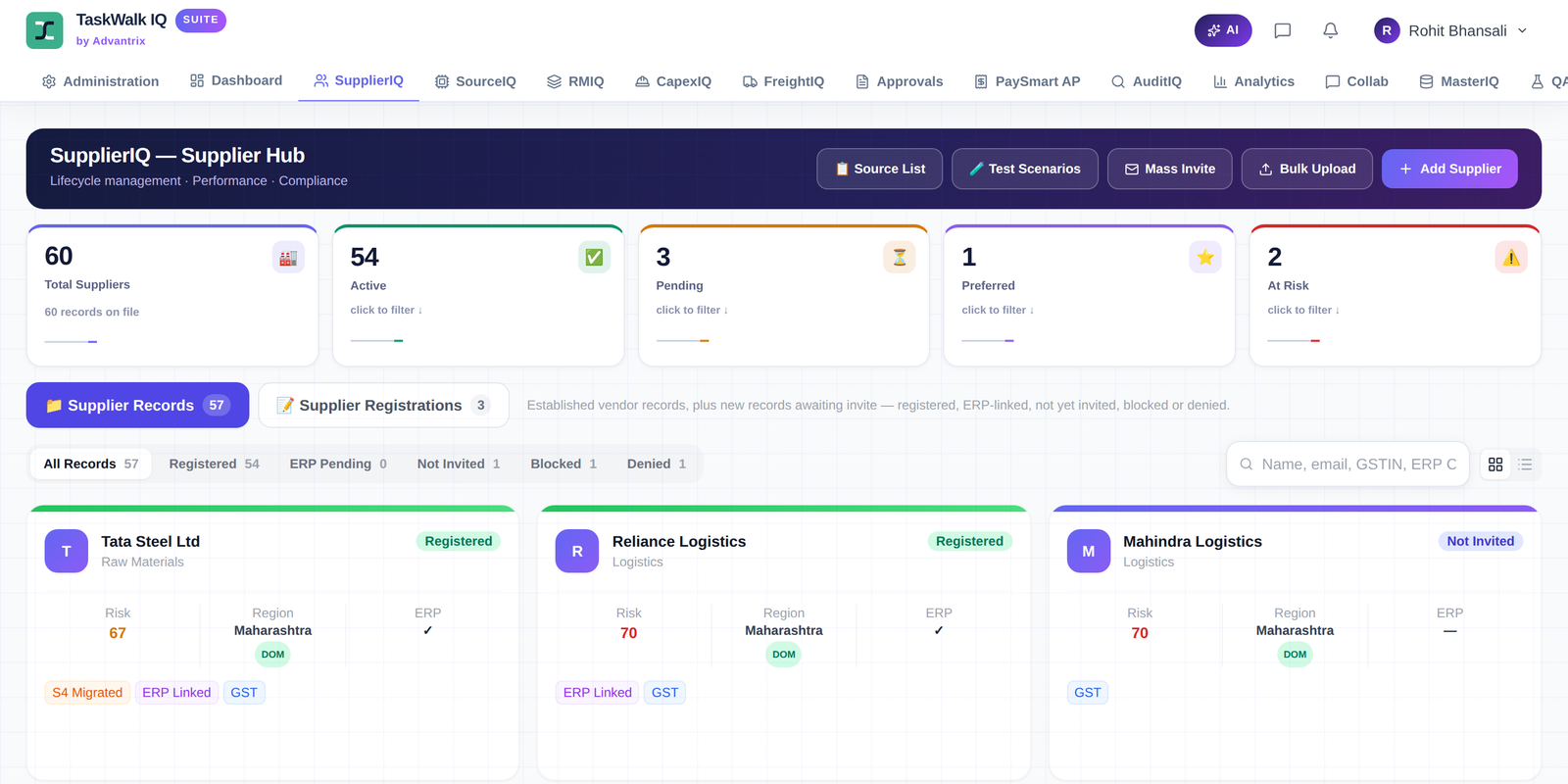Image resolution: width=1568 pixels, height=784 pixels.
Task: Open the FreightIQ module
Action: click(783, 81)
